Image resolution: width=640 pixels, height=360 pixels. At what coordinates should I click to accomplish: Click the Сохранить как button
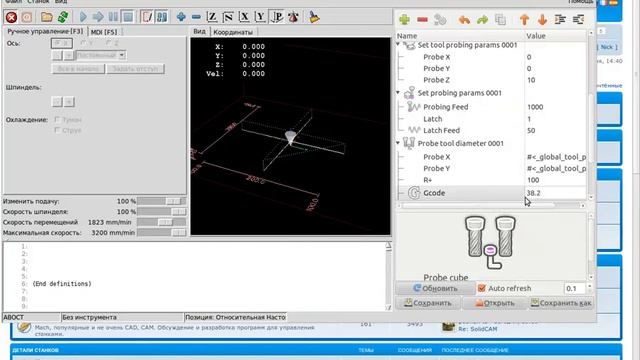[x=561, y=303]
